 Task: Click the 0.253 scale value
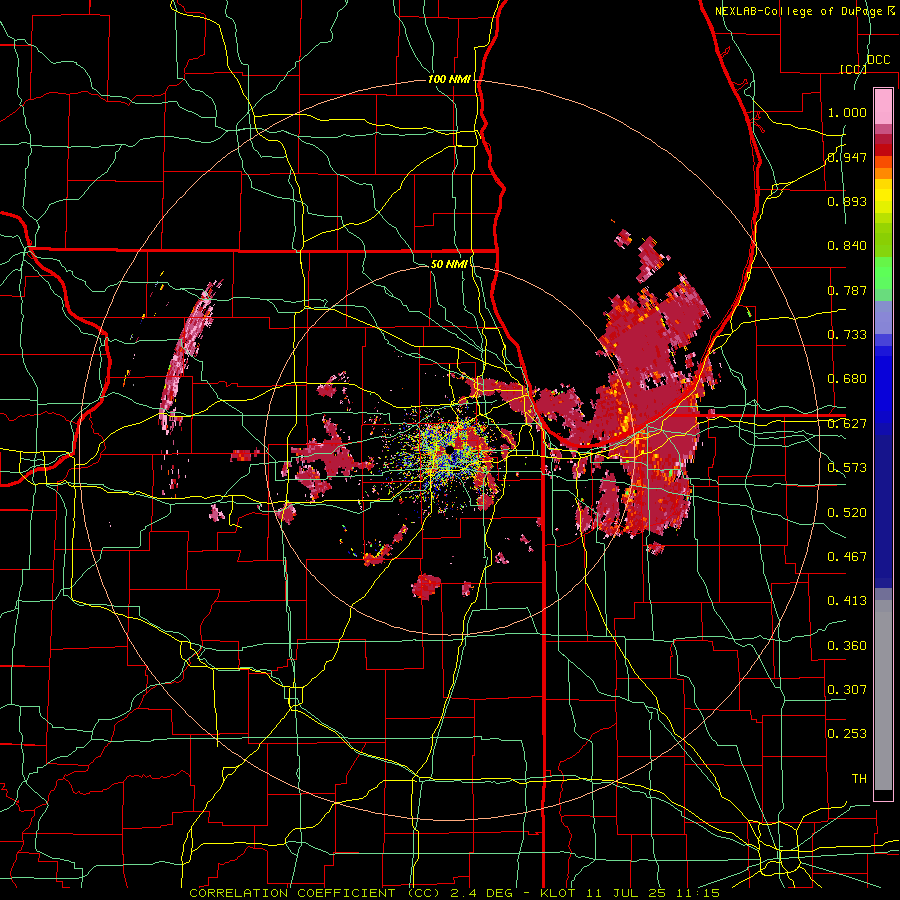[847, 734]
